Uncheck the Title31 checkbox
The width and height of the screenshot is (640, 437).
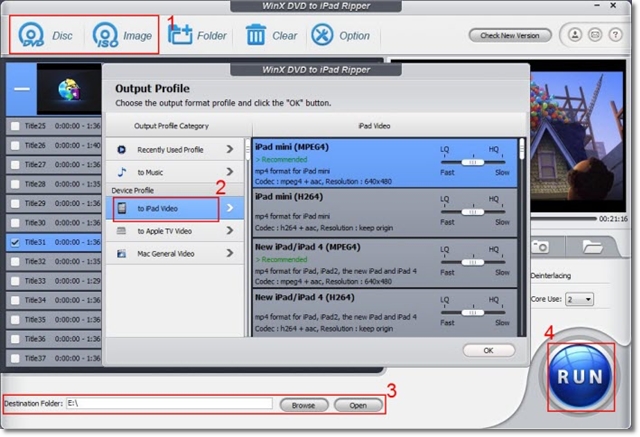[x=14, y=242]
